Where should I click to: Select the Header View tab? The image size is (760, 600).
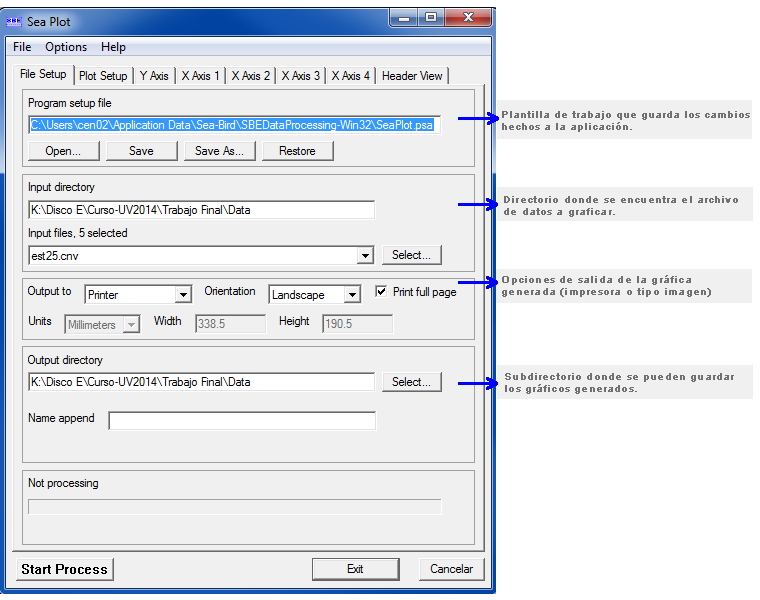tap(412, 76)
